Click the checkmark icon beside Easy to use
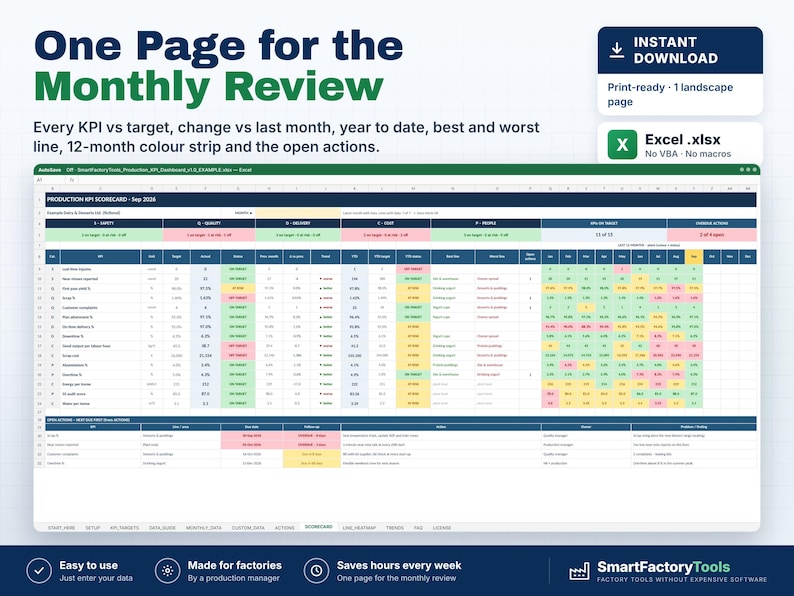Image resolution: width=794 pixels, height=596 pixels. click(x=39, y=571)
